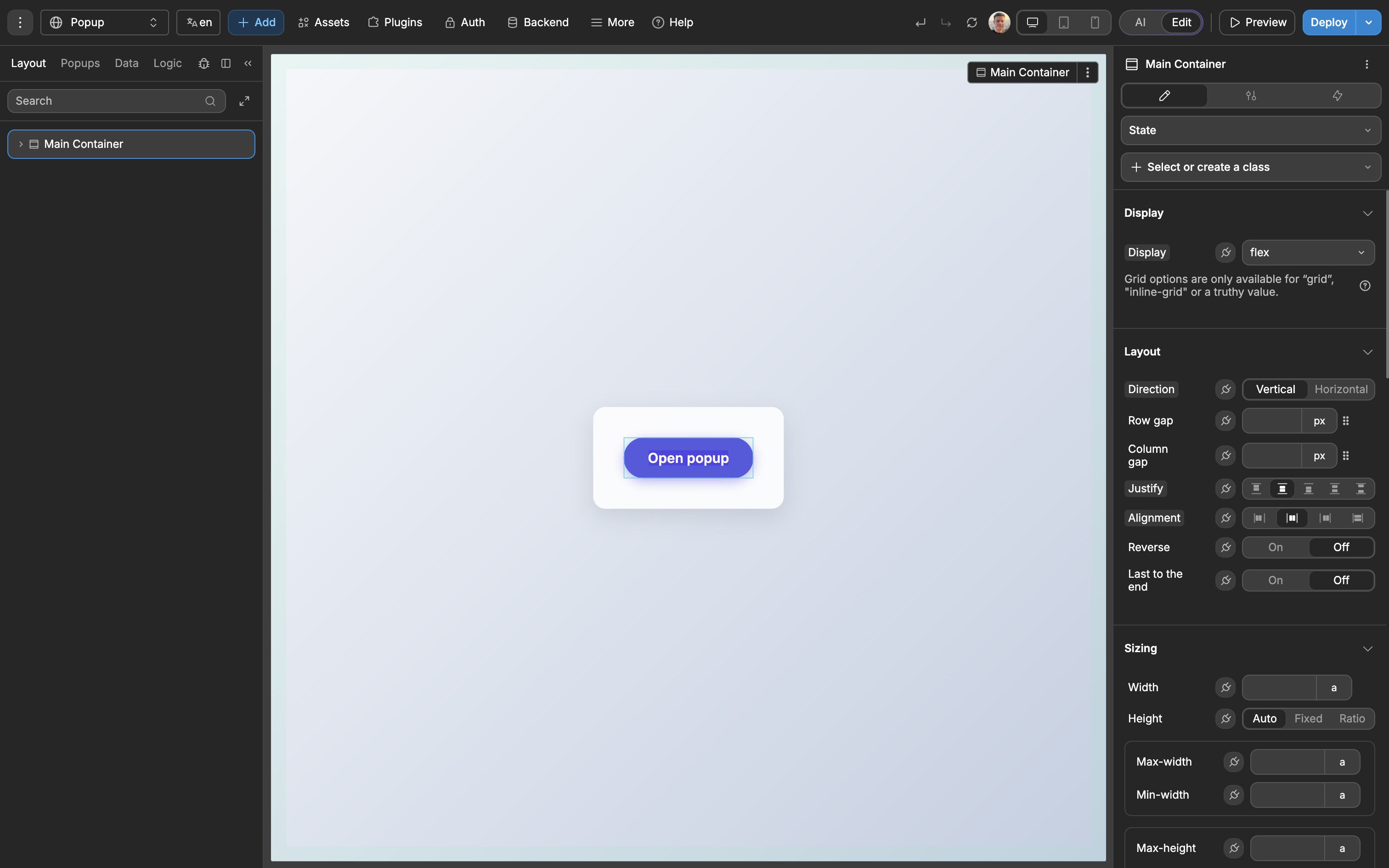
Task: Undo the last action
Action: click(920, 23)
